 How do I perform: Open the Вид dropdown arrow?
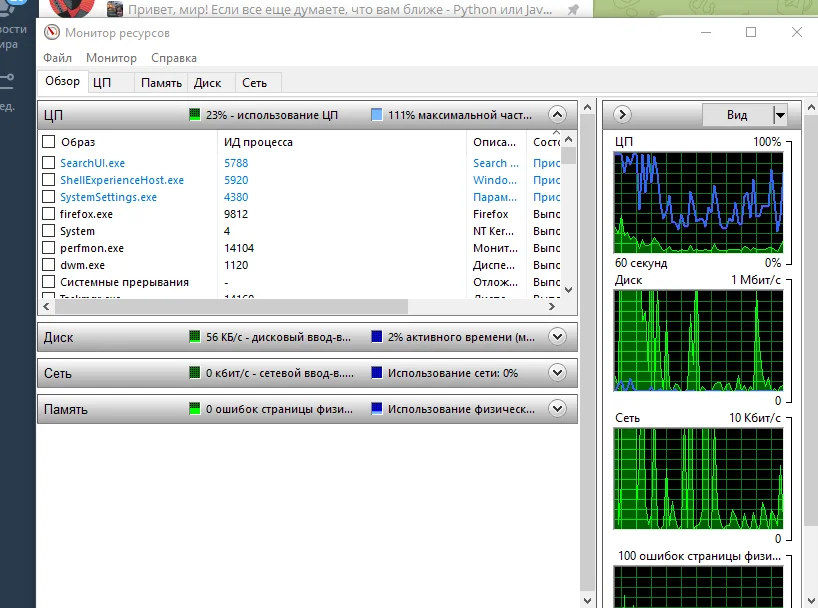click(x=780, y=115)
